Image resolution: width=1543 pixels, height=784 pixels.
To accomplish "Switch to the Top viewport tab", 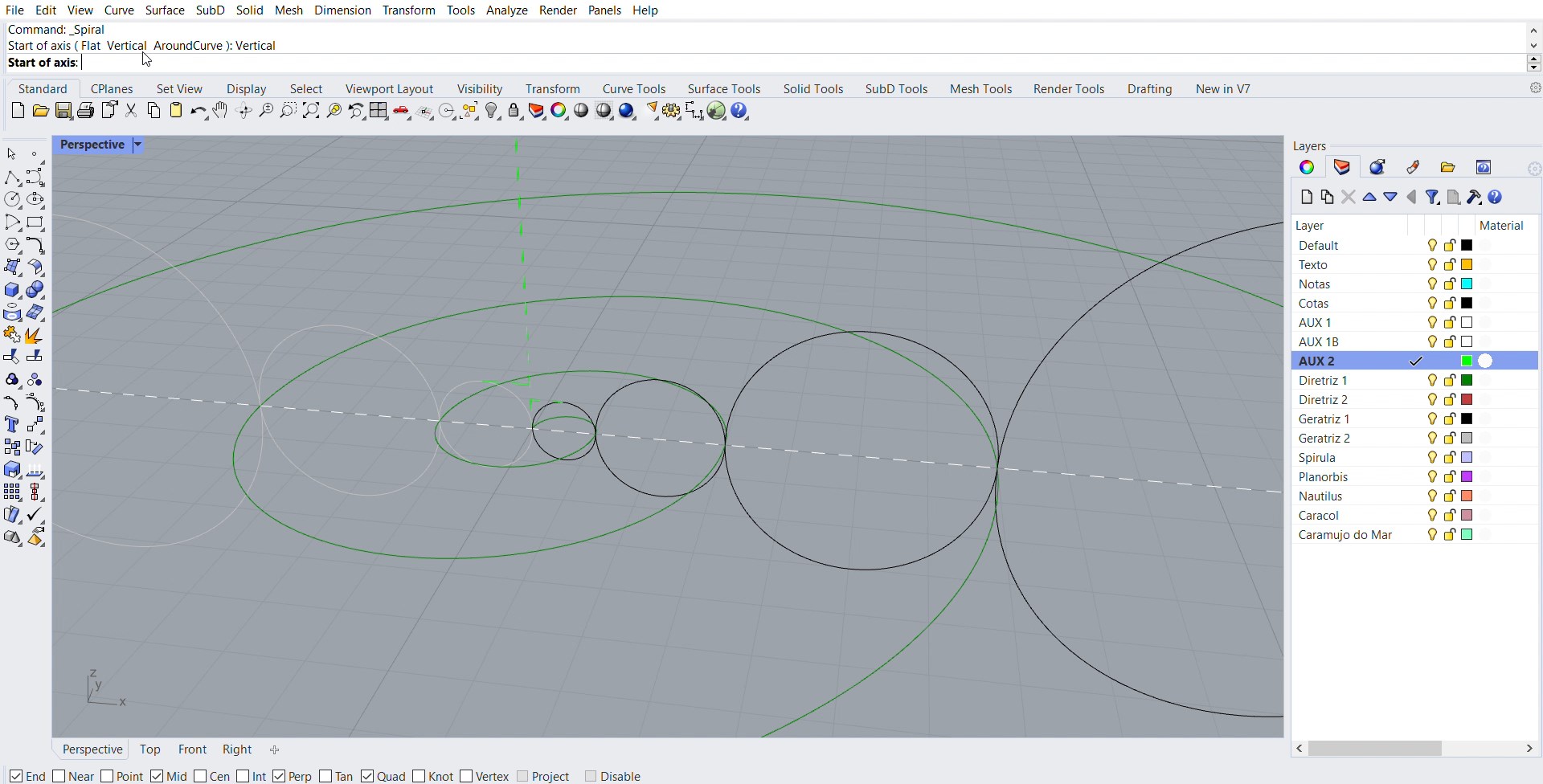I will click(x=150, y=749).
